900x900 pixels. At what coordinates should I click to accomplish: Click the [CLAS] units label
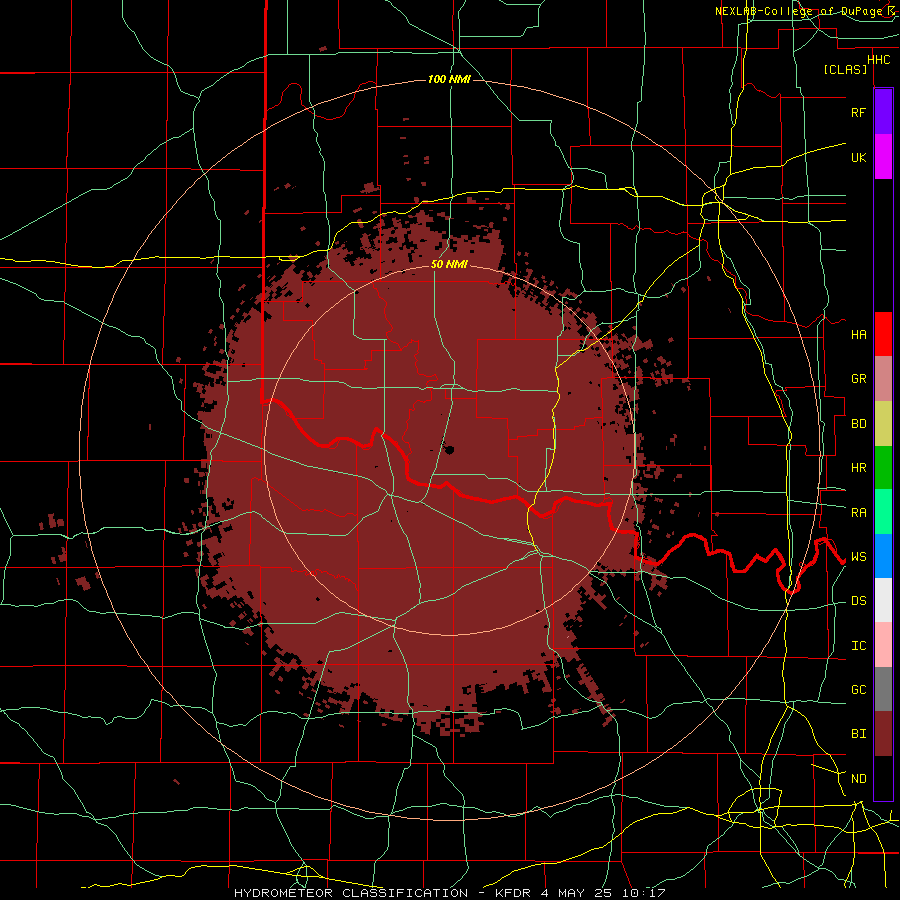[845, 69]
